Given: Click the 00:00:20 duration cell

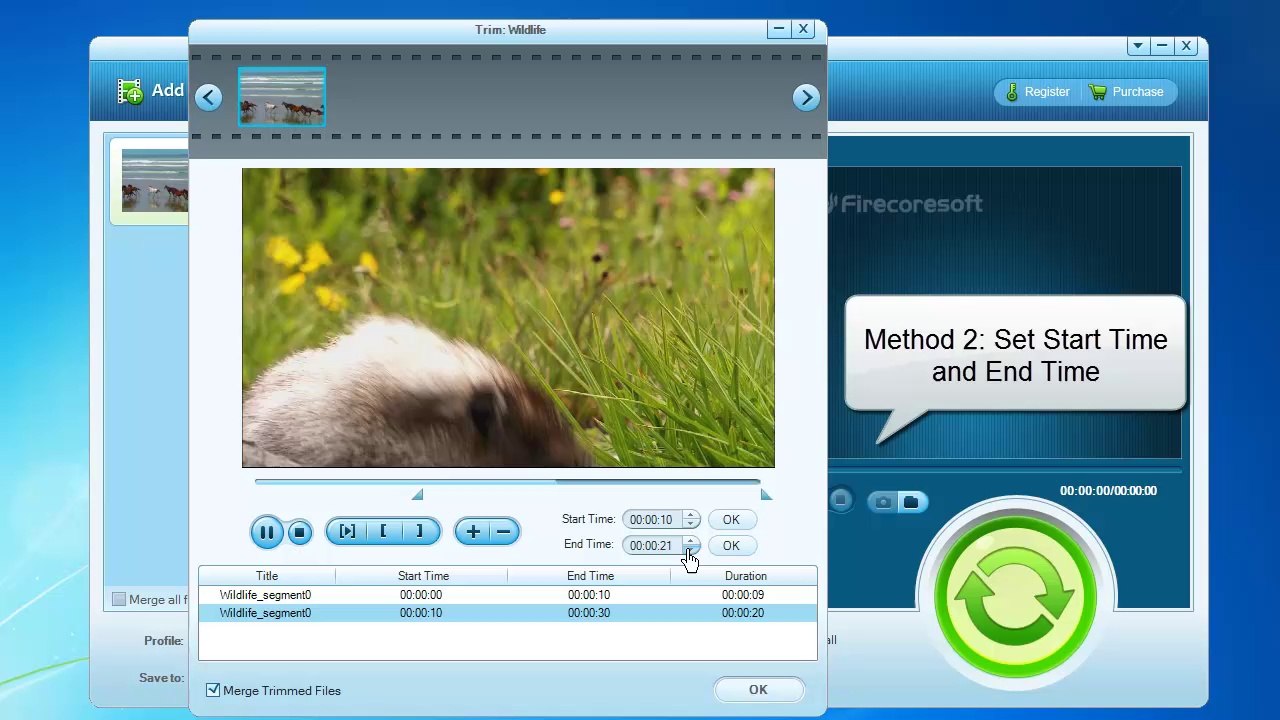Looking at the screenshot, I should tap(743, 613).
